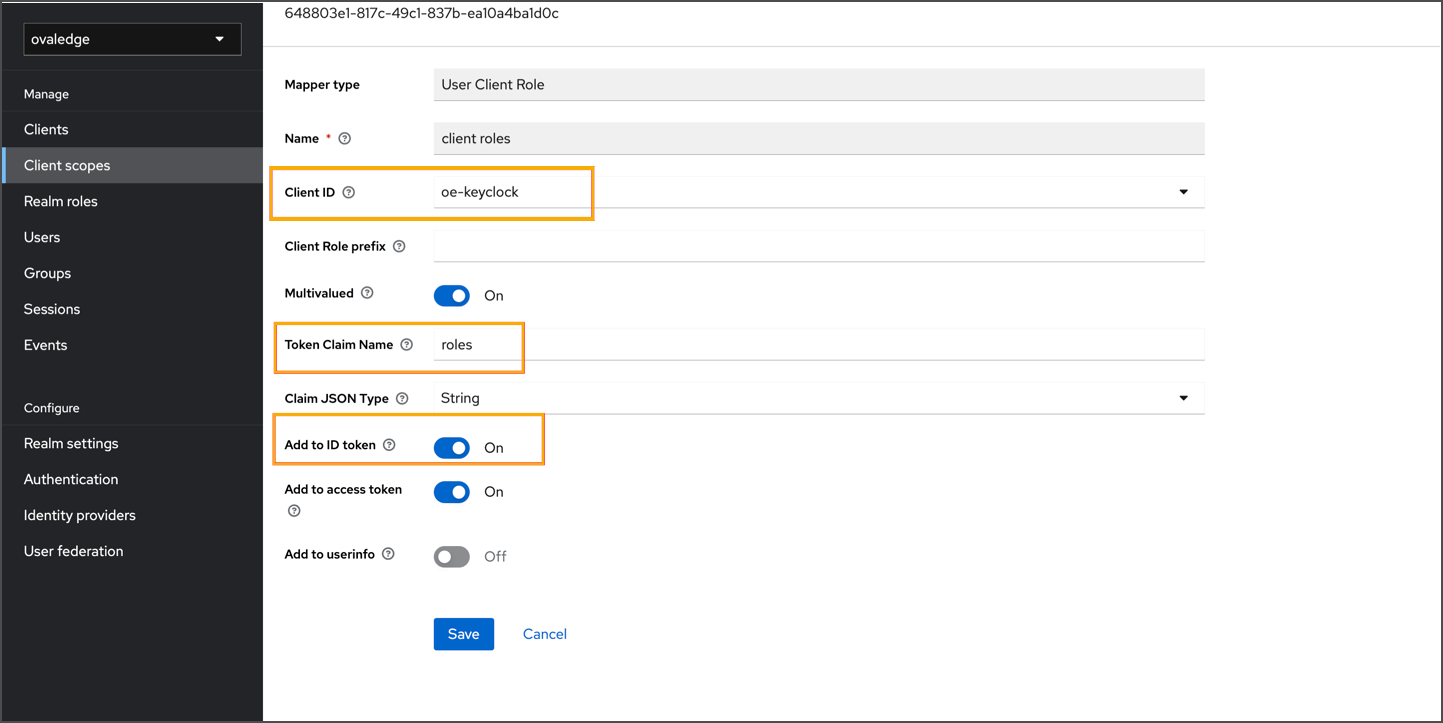This screenshot has width=1443, height=723.
Task: Open the ovaledge realm selector dropdown
Action: (x=132, y=39)
